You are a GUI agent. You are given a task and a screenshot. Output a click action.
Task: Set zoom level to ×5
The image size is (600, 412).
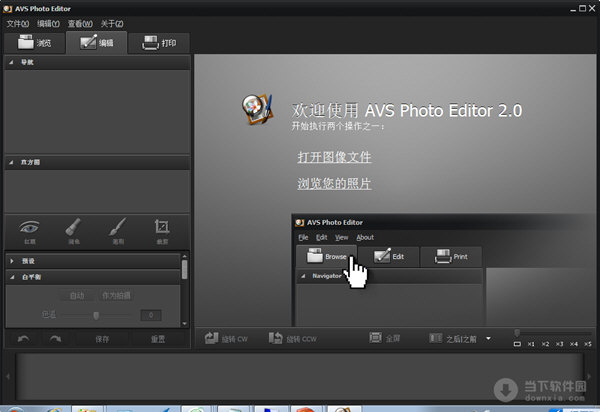click(x=587, y=344)
